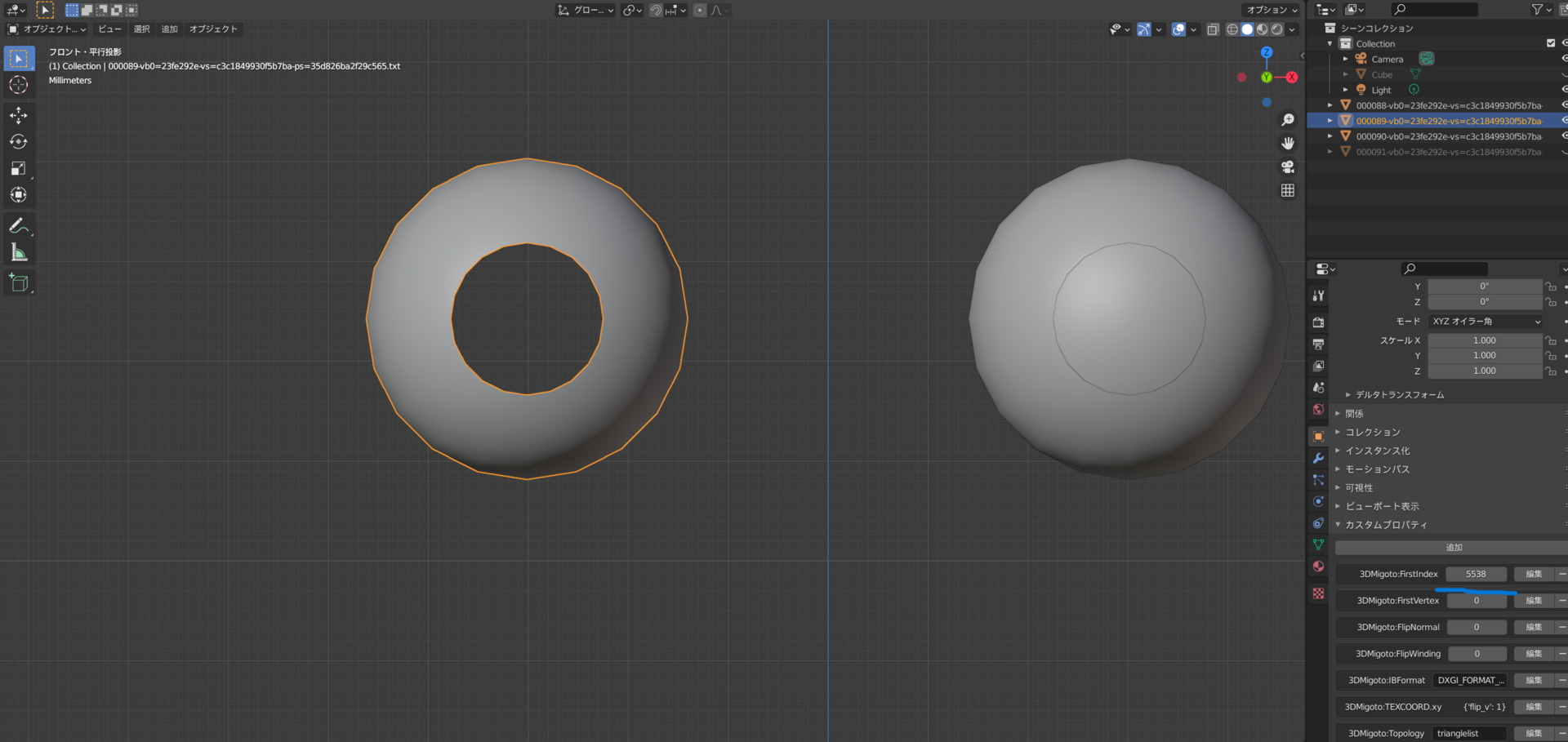The height and width of the screenshot is (742, 1568).
Task: Click the outliner search field
Action: pyautogui.click(x=1435, y=9)
